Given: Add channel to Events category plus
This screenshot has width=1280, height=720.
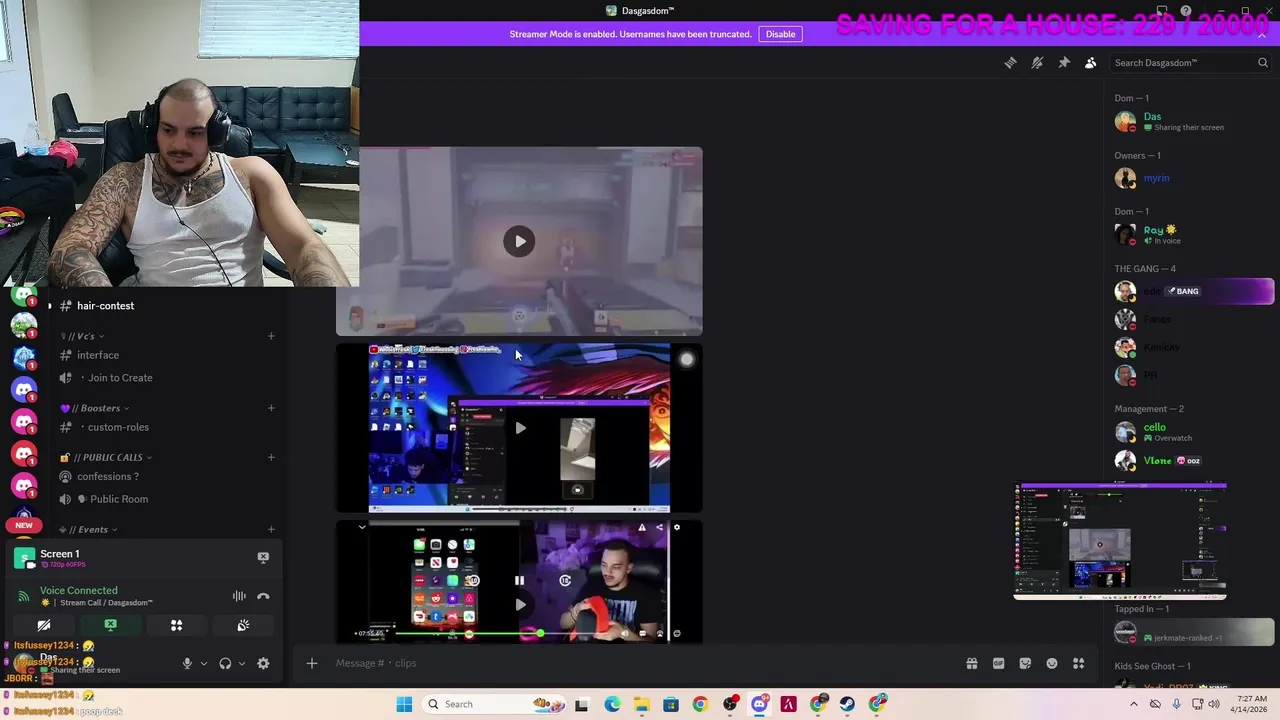Looking at the screenshot, I should pyautogui.click(x=271, y=529).
